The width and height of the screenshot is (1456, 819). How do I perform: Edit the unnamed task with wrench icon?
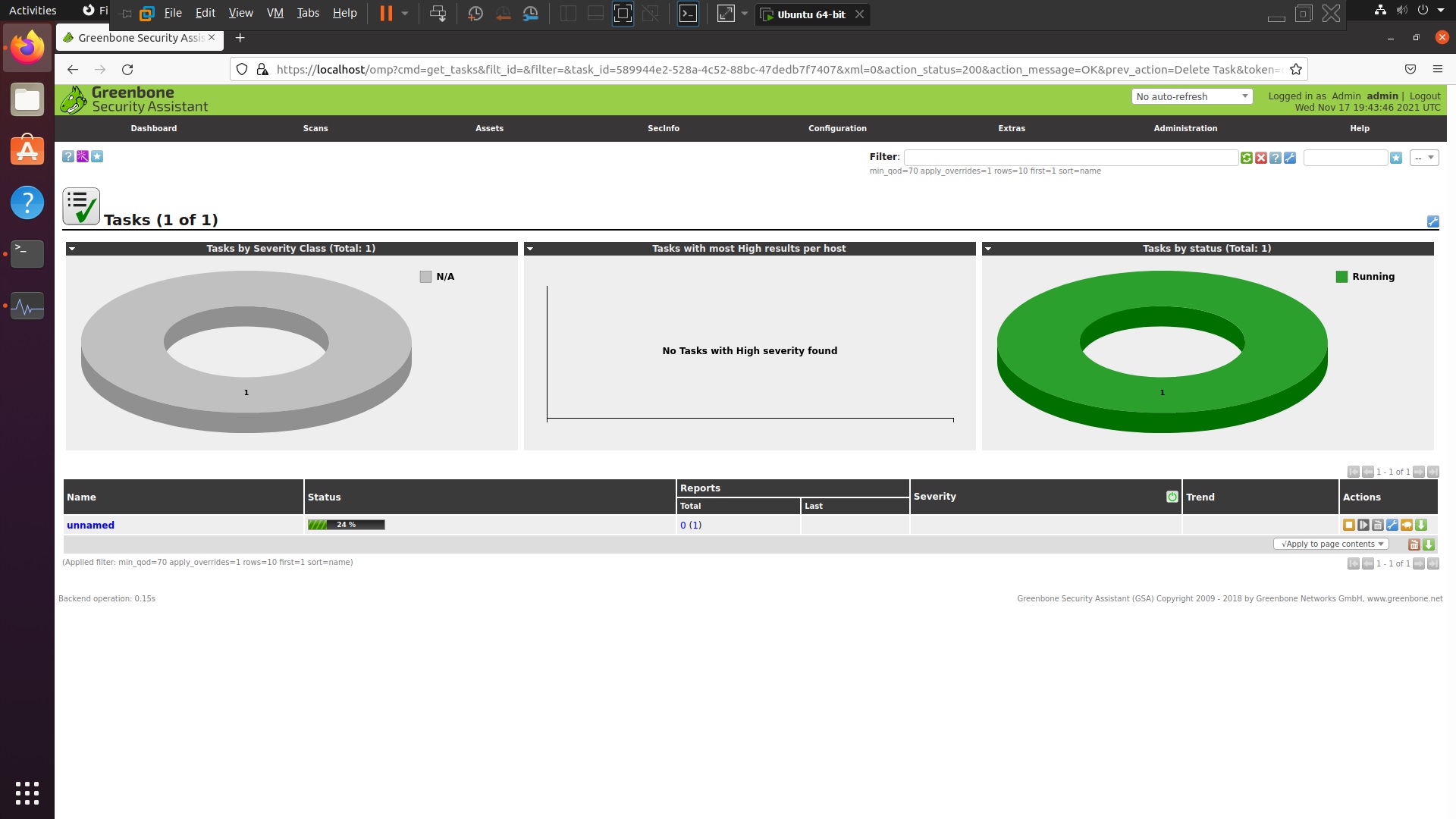1392,525
